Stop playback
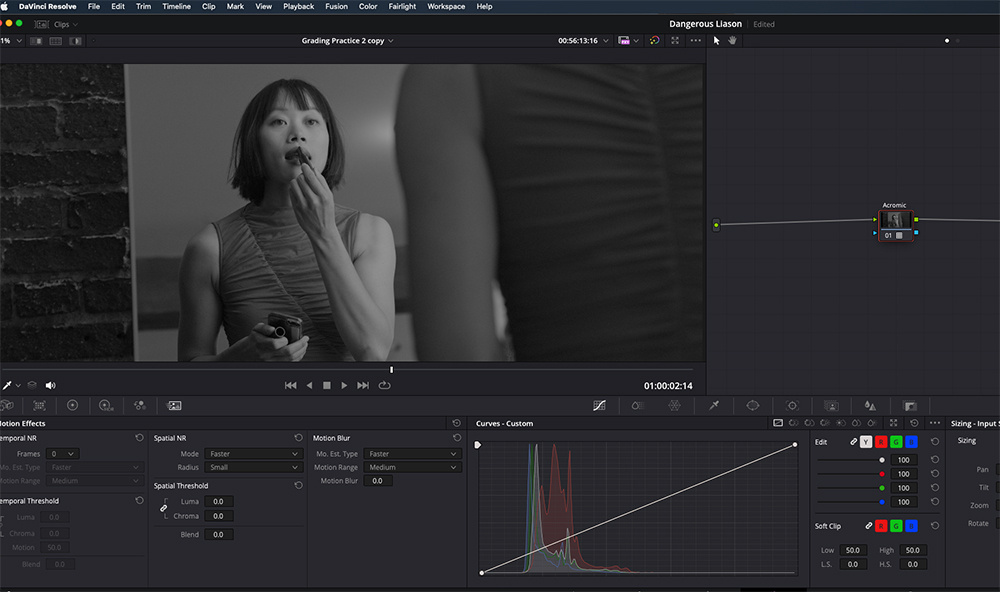 tap(327, 385)
